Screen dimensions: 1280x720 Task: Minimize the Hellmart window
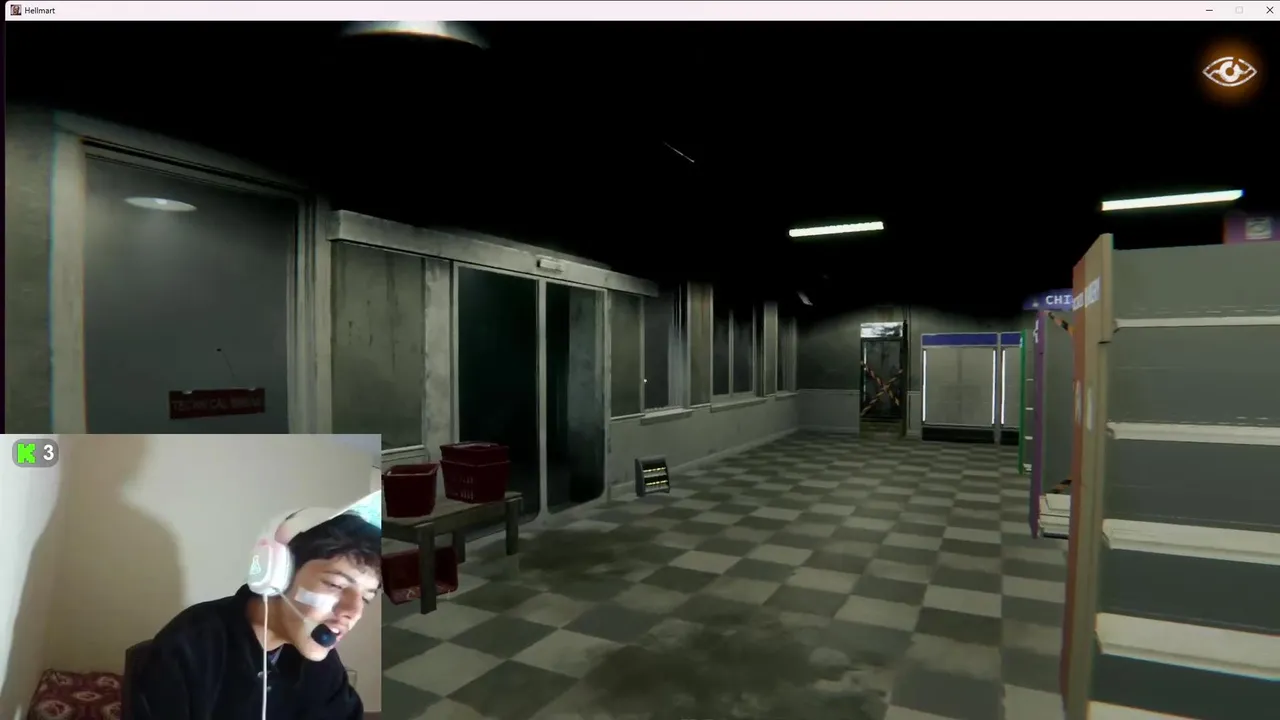click(1209, 10)
